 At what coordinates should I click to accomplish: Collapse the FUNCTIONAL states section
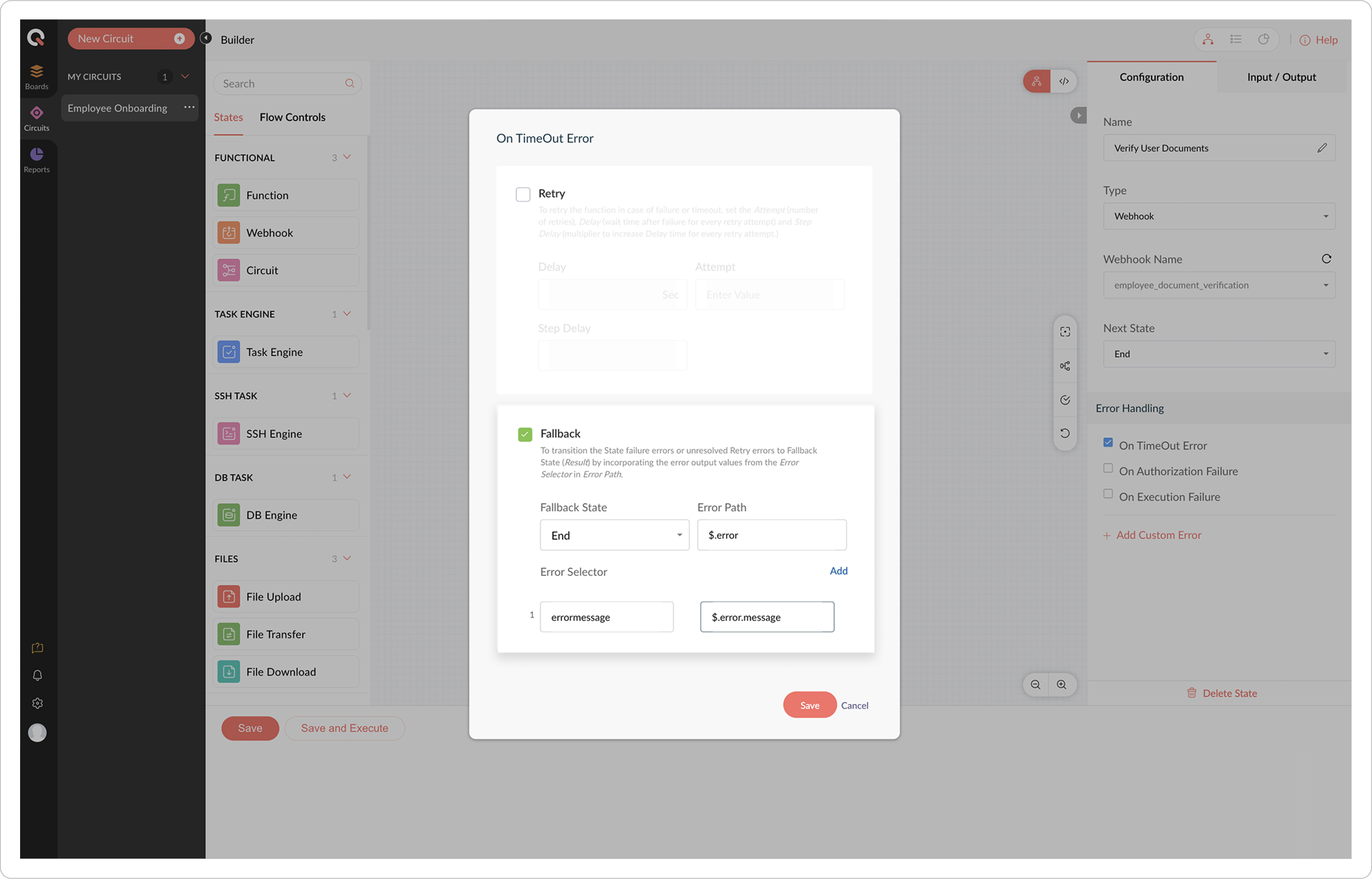pos(347,157)
